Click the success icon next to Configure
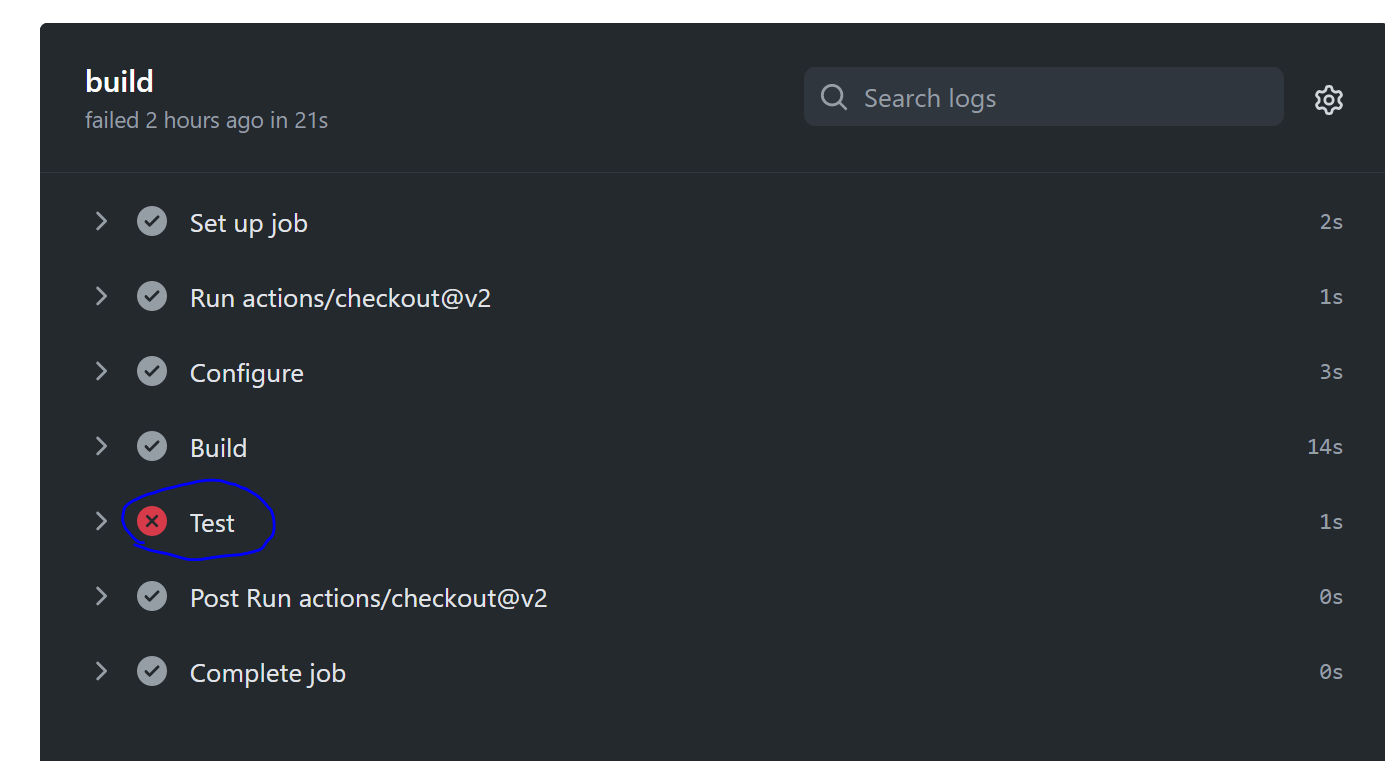The image size is (1385, 761). click(152, 371)
